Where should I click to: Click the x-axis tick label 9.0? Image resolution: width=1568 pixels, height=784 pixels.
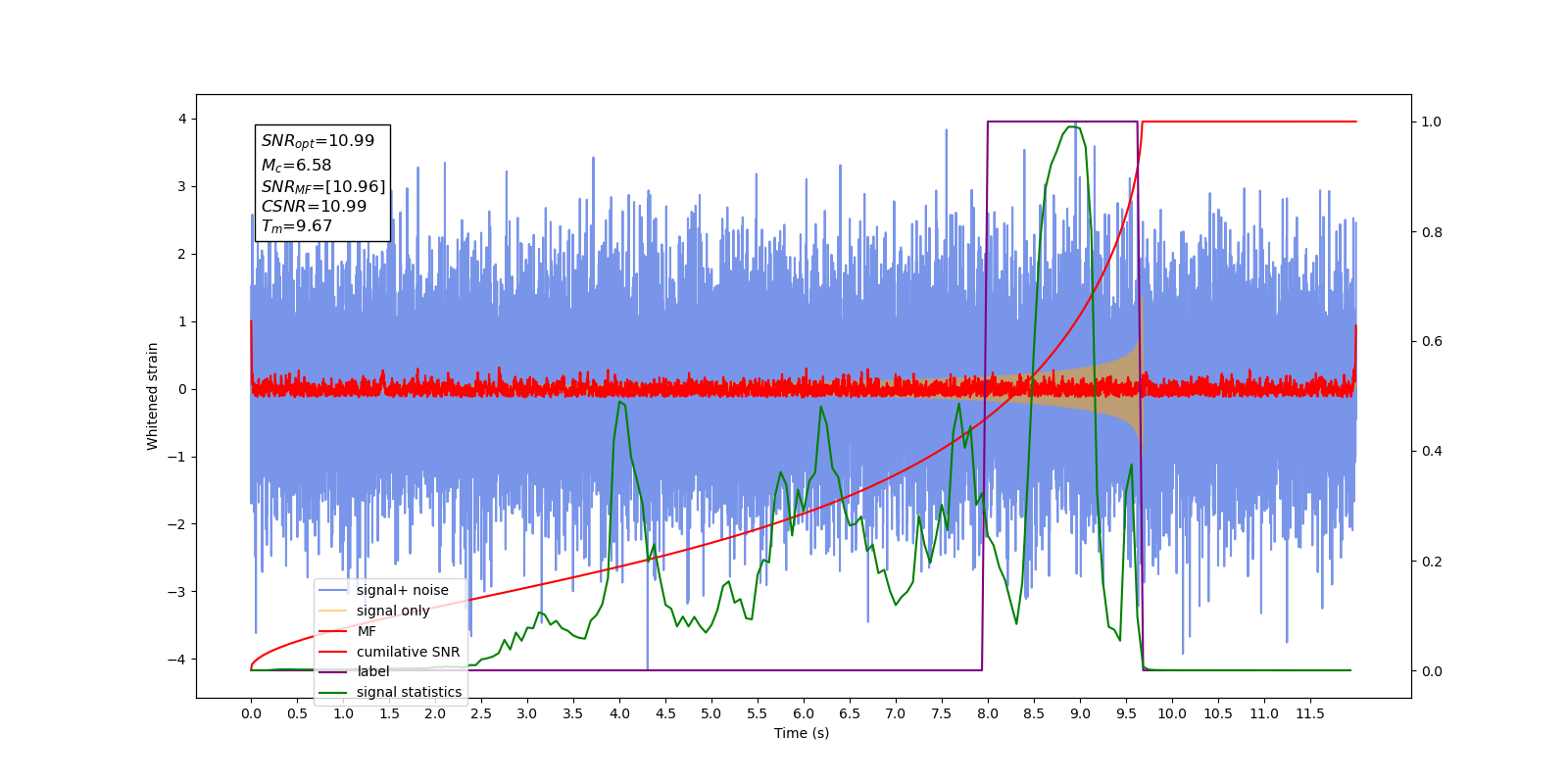coord(1080,713)
